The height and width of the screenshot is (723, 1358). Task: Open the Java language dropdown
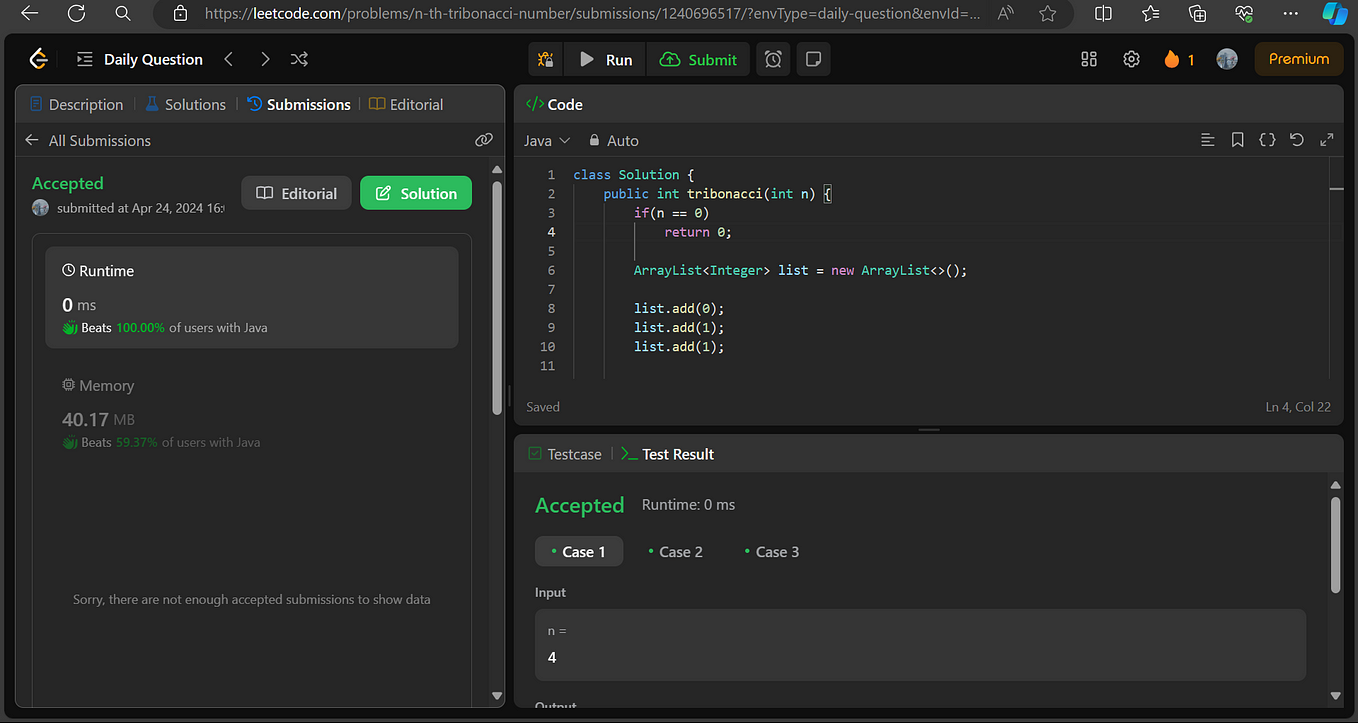coord(547,140)
